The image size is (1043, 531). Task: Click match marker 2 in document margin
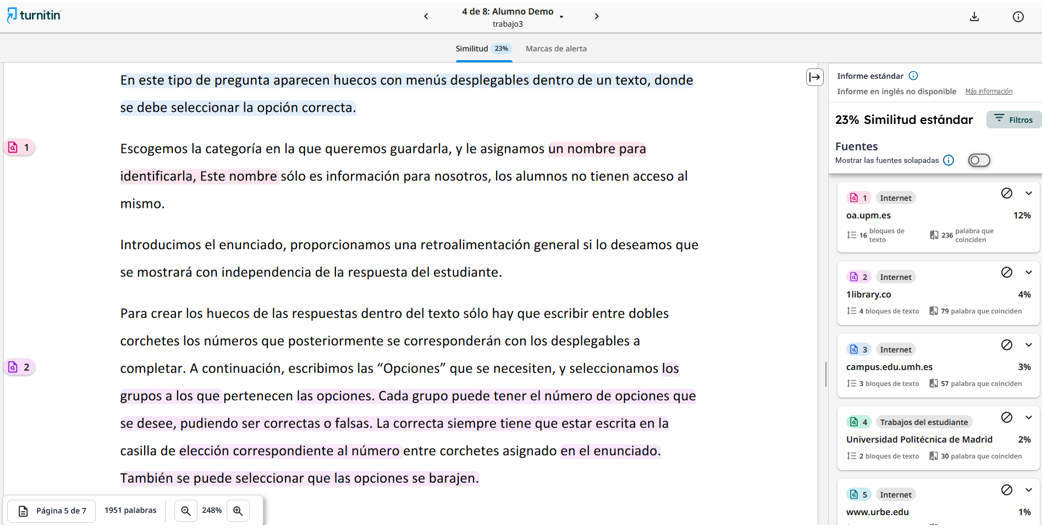pos(20,367)
